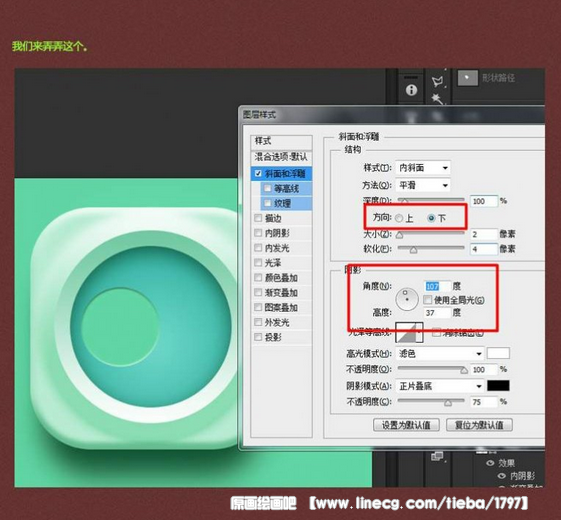The width and height of the screenshot is (561, 520).
Task: Select direction 上 radio button
Action: tap(399, 218)
